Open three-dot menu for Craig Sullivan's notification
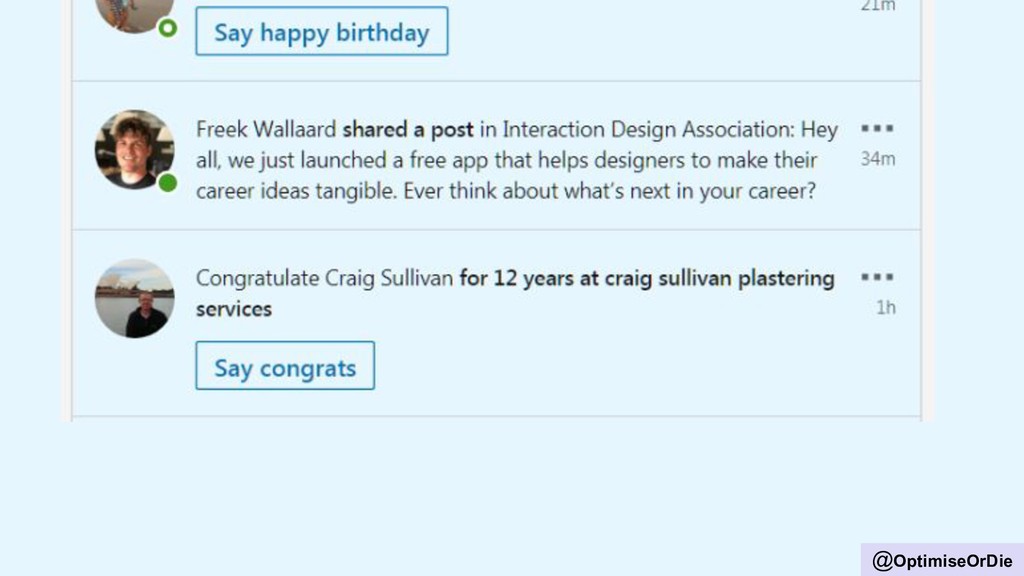The height and width of the screenshot is (576, 1024). click(x=877, y=278)
